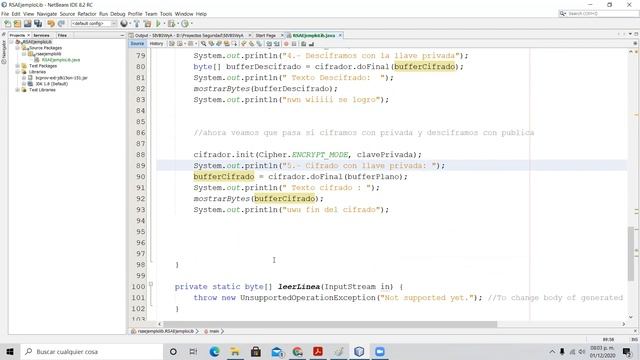Click the green Run Project arrow

click(158, 24)
